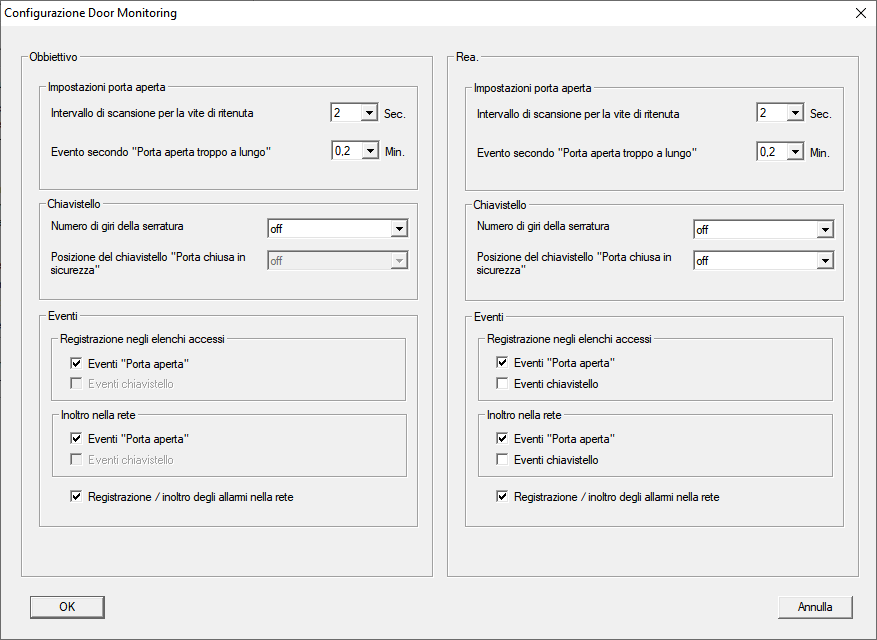Click dropdown arrow of Rea. 'Porta aperta troppo a lungo'
Image resolution: width=877 pixels, height=640 pixels.
point(794,152)
